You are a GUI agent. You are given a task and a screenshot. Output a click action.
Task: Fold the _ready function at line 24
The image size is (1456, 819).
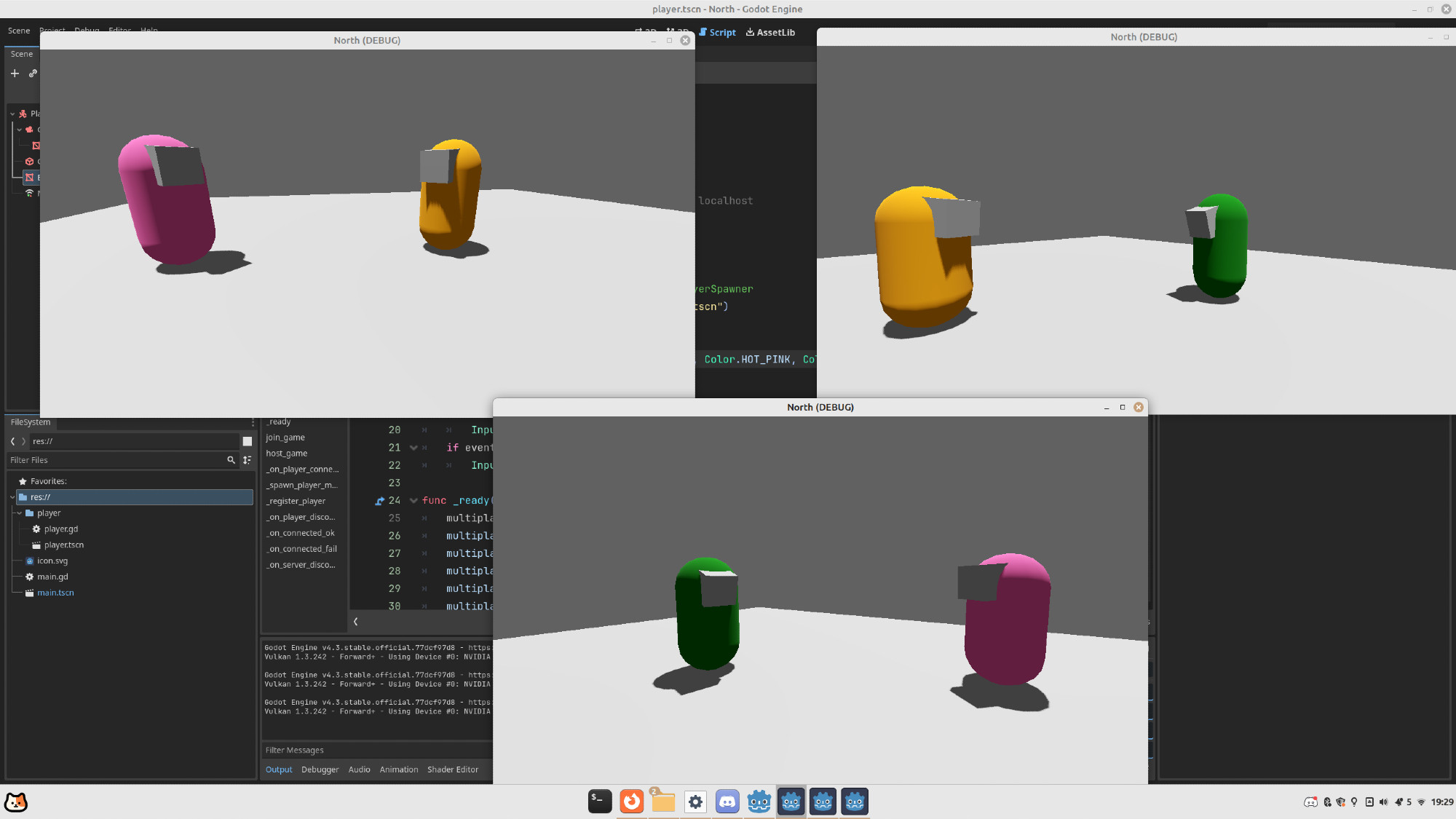coord(414,501)
